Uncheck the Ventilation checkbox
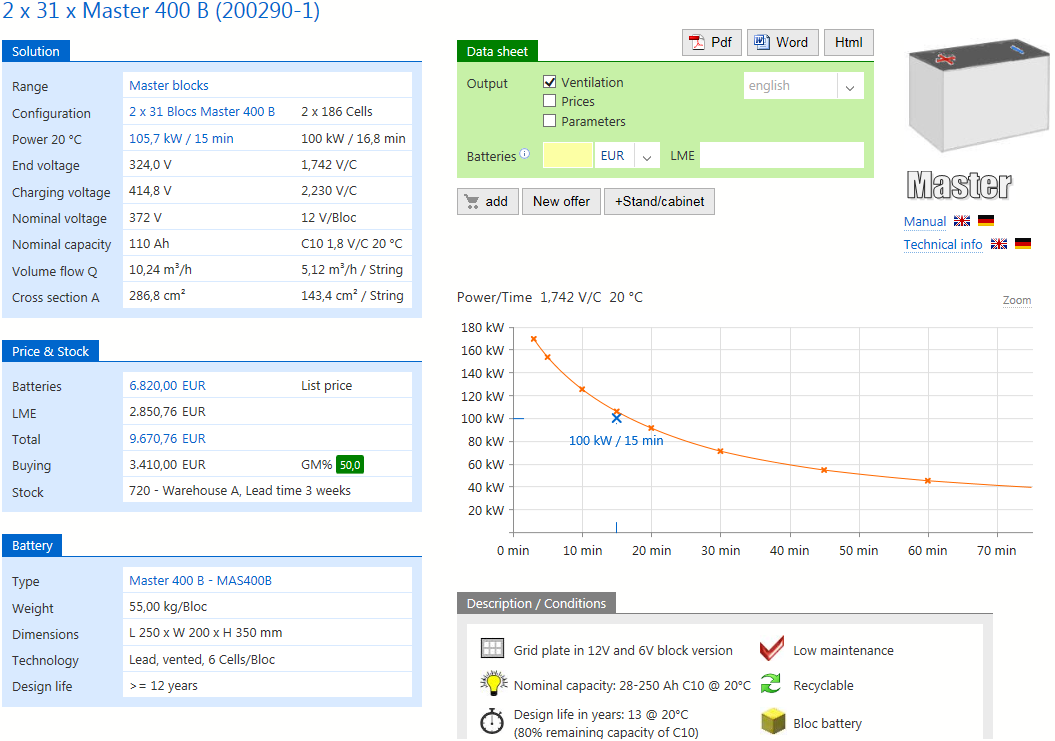The width and height of the screenshot is (1055, 741). coord(550,82)
